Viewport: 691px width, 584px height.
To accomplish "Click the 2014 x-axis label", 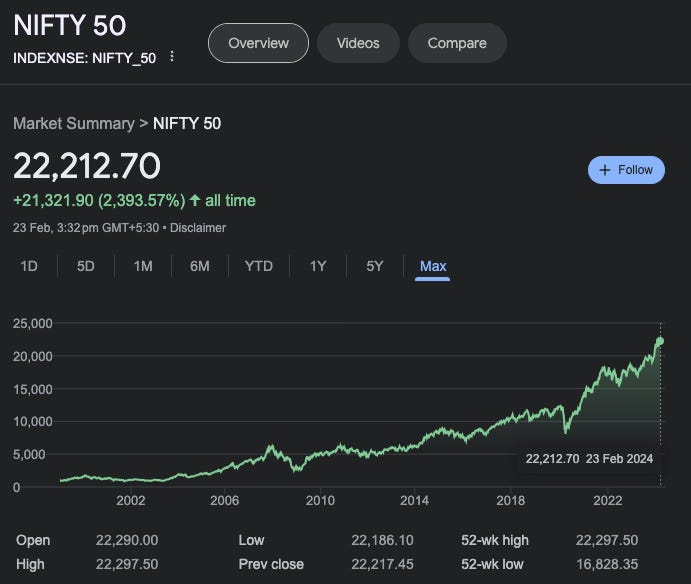I will coord(414,501).
